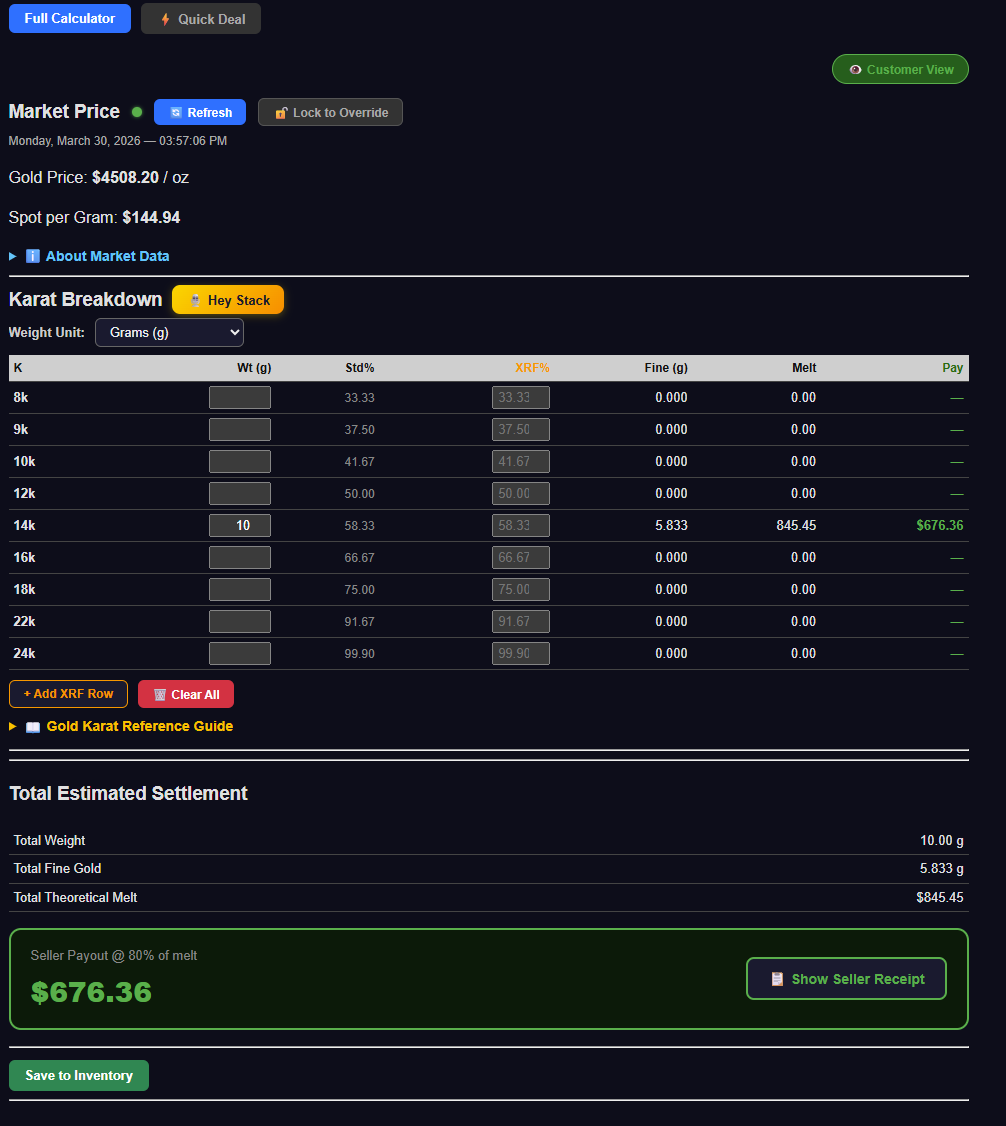Click the padlock icon on Lock to Override
The width and height of the screenshot is (1006, 1126).
click(x=281, y=113)
